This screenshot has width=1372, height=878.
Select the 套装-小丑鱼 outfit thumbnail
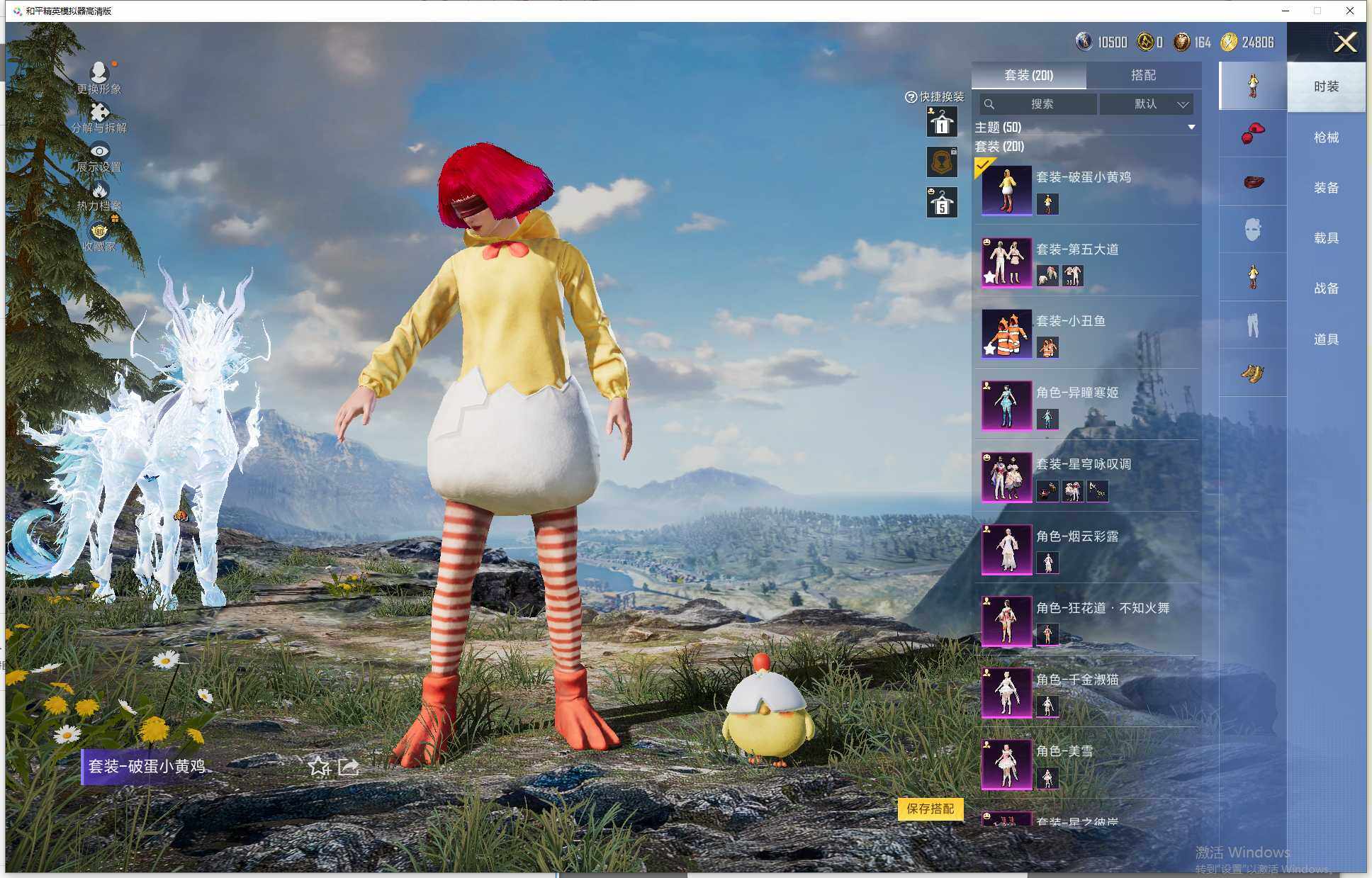click(1006, 334)
